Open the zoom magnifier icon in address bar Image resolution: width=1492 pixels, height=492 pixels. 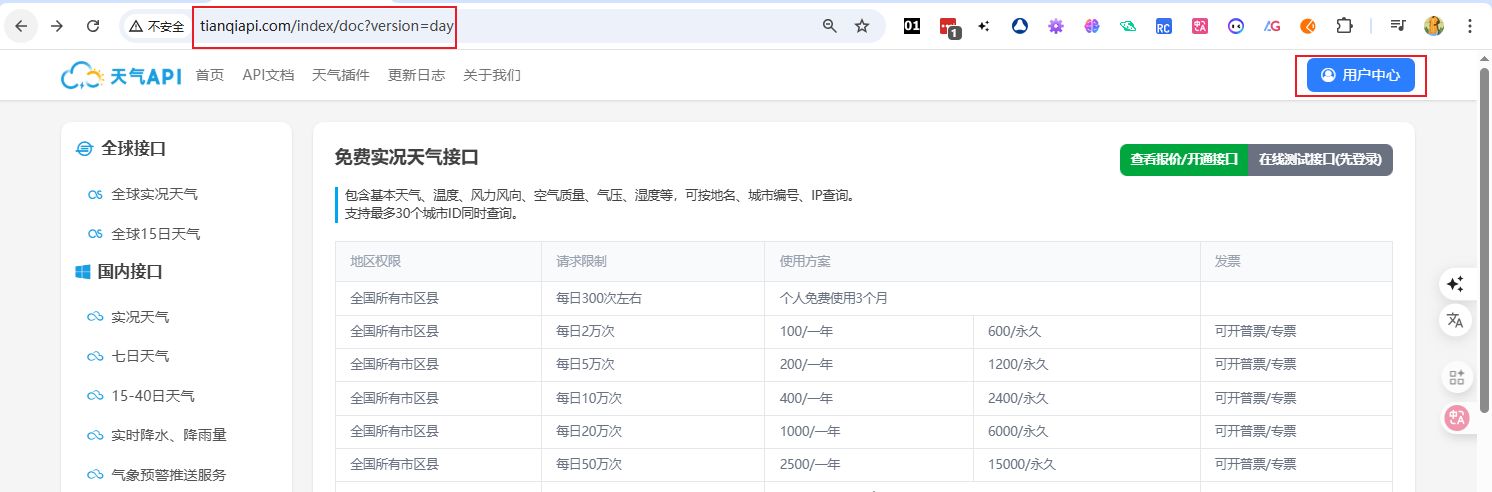pos(829,26)
